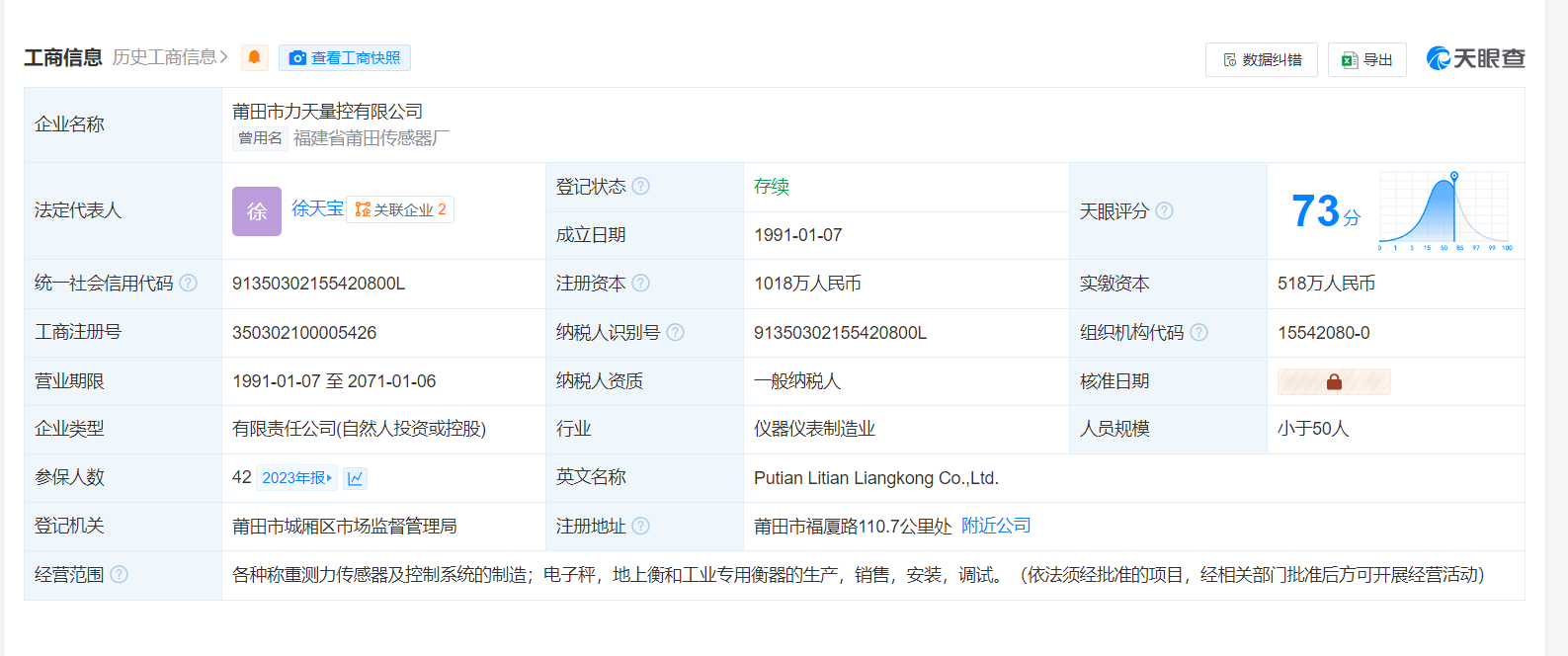Click the 天眼查 logo
This screenshot has width=1568, height=656.
1475,59
